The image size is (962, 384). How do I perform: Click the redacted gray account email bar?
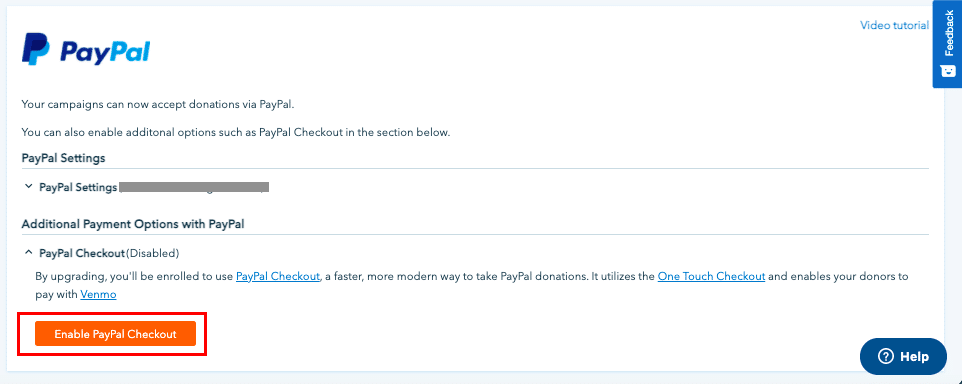(x=194, y=187)
